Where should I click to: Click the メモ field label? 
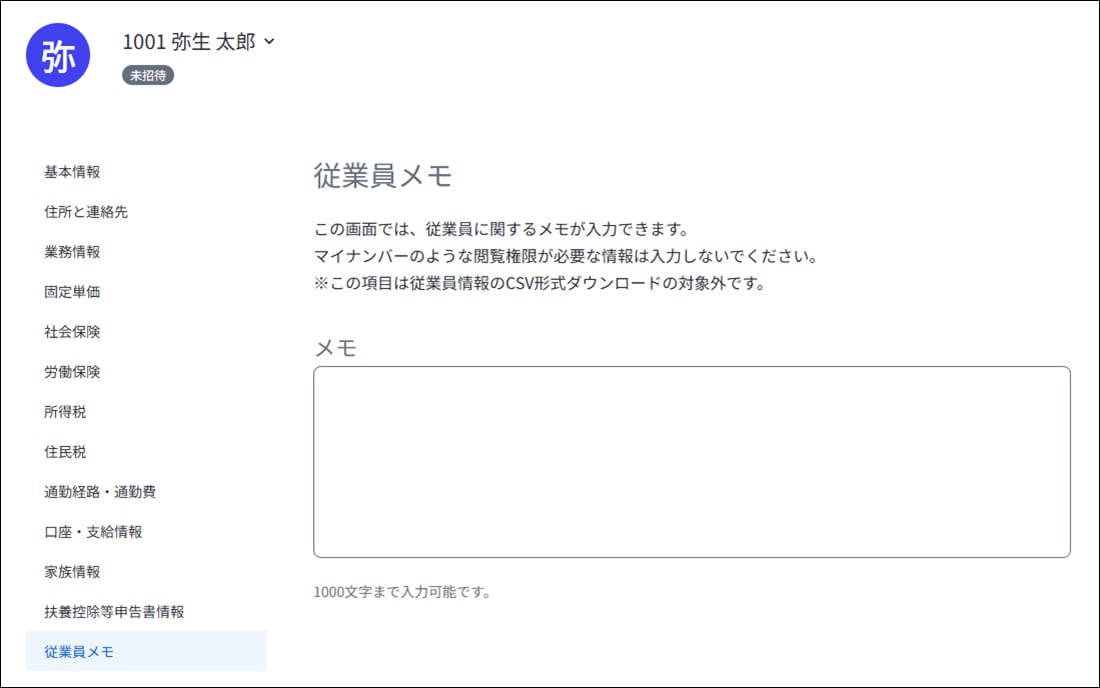pyautogui.click(x=335, y=348)
